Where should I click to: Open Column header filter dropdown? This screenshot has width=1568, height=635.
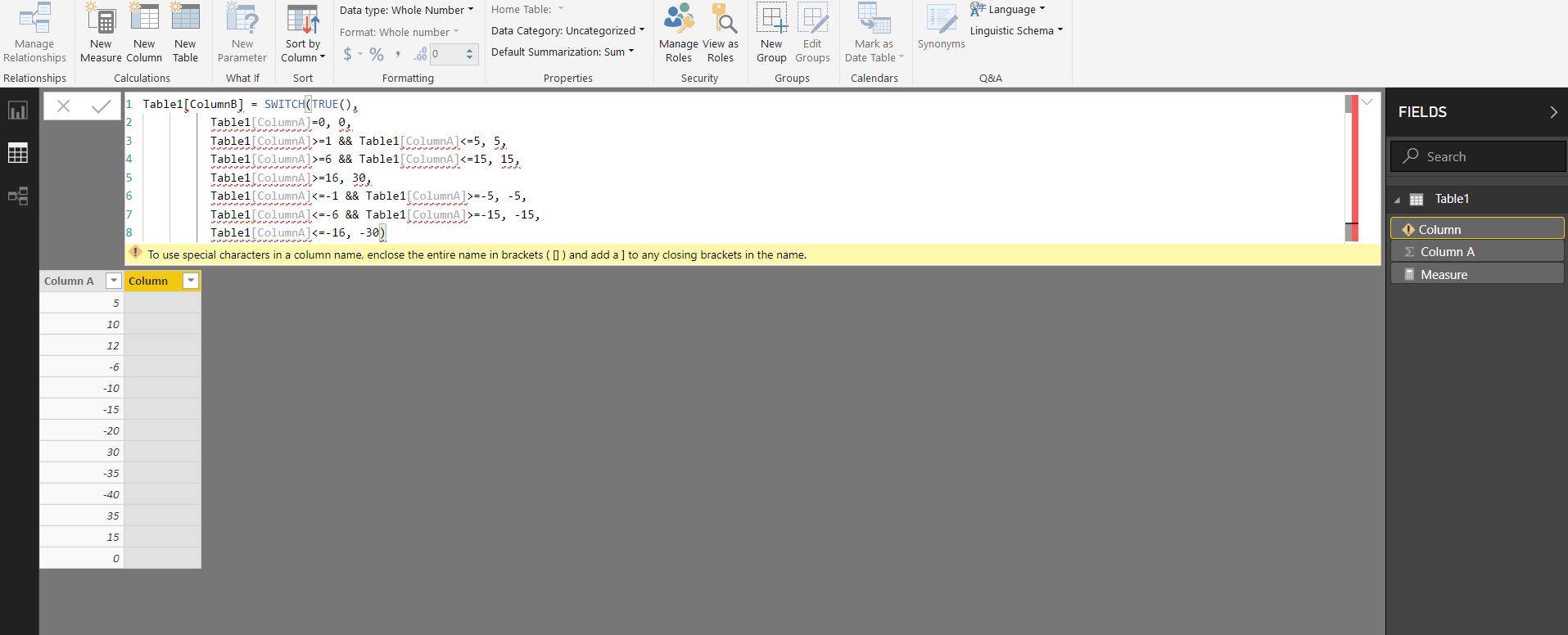(x=191, y=281)
